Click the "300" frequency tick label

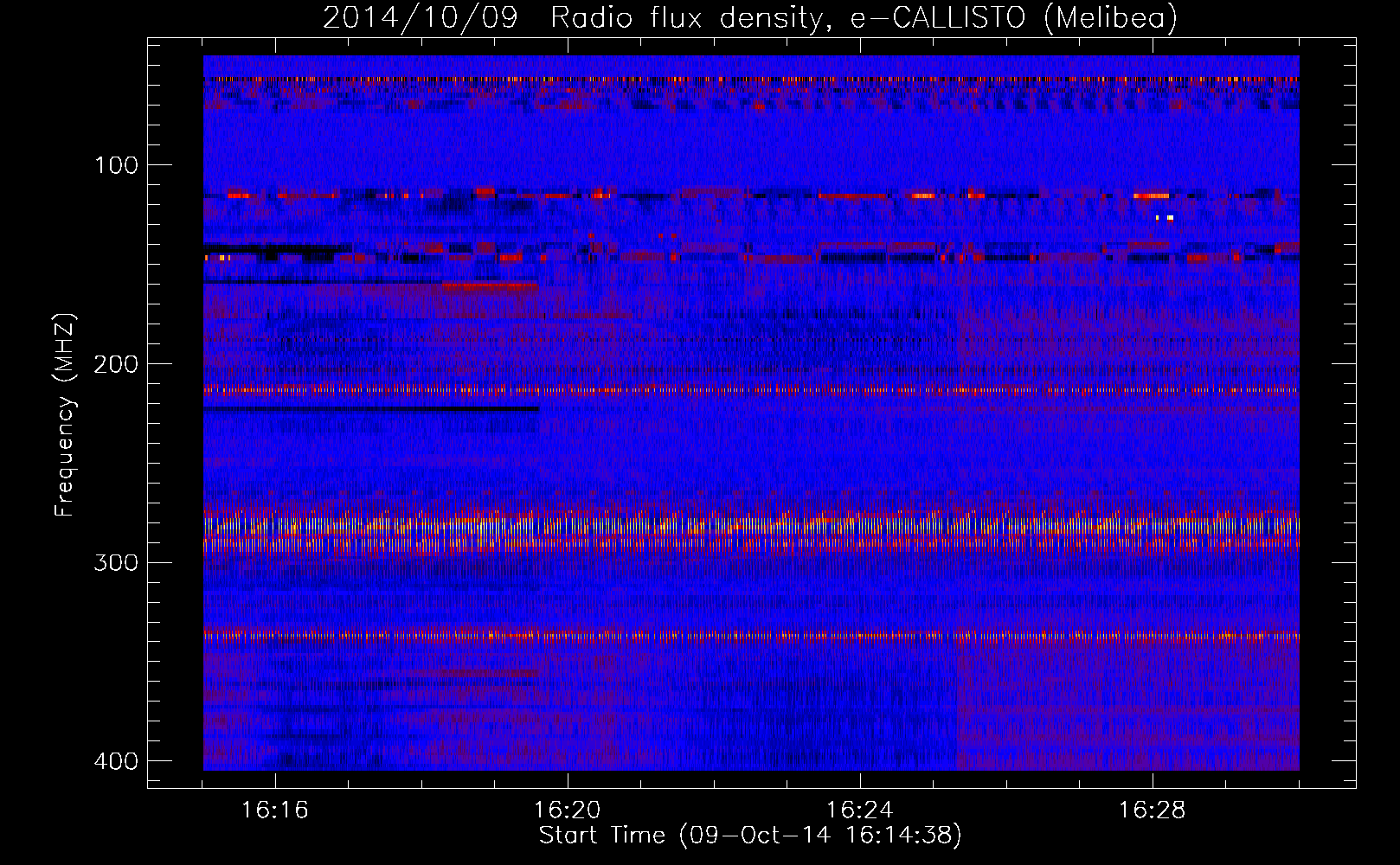pyautogui.click(x=116, y=563)
